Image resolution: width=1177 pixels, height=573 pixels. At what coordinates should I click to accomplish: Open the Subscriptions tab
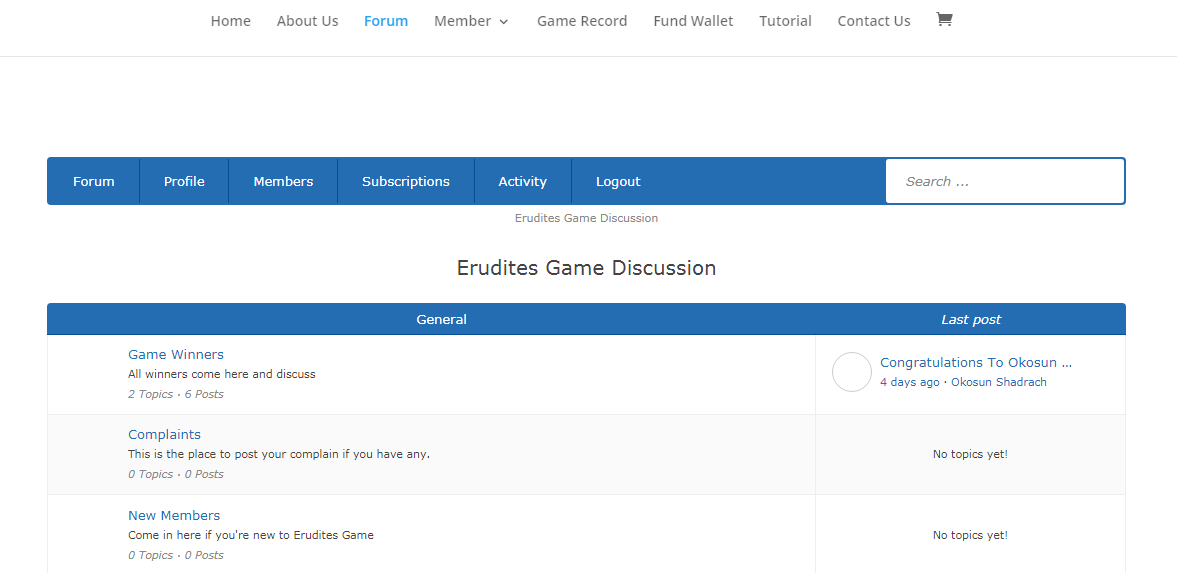pyautogui.click(x=406, y=181)
